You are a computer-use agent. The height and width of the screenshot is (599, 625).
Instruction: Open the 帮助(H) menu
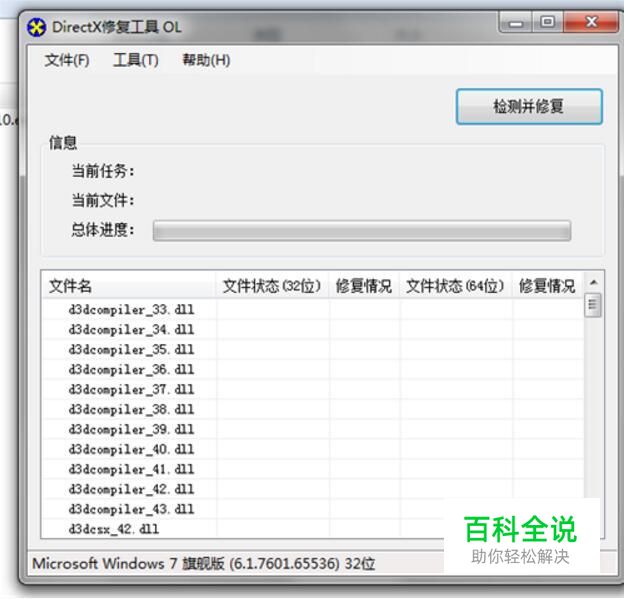pos(206,60)
